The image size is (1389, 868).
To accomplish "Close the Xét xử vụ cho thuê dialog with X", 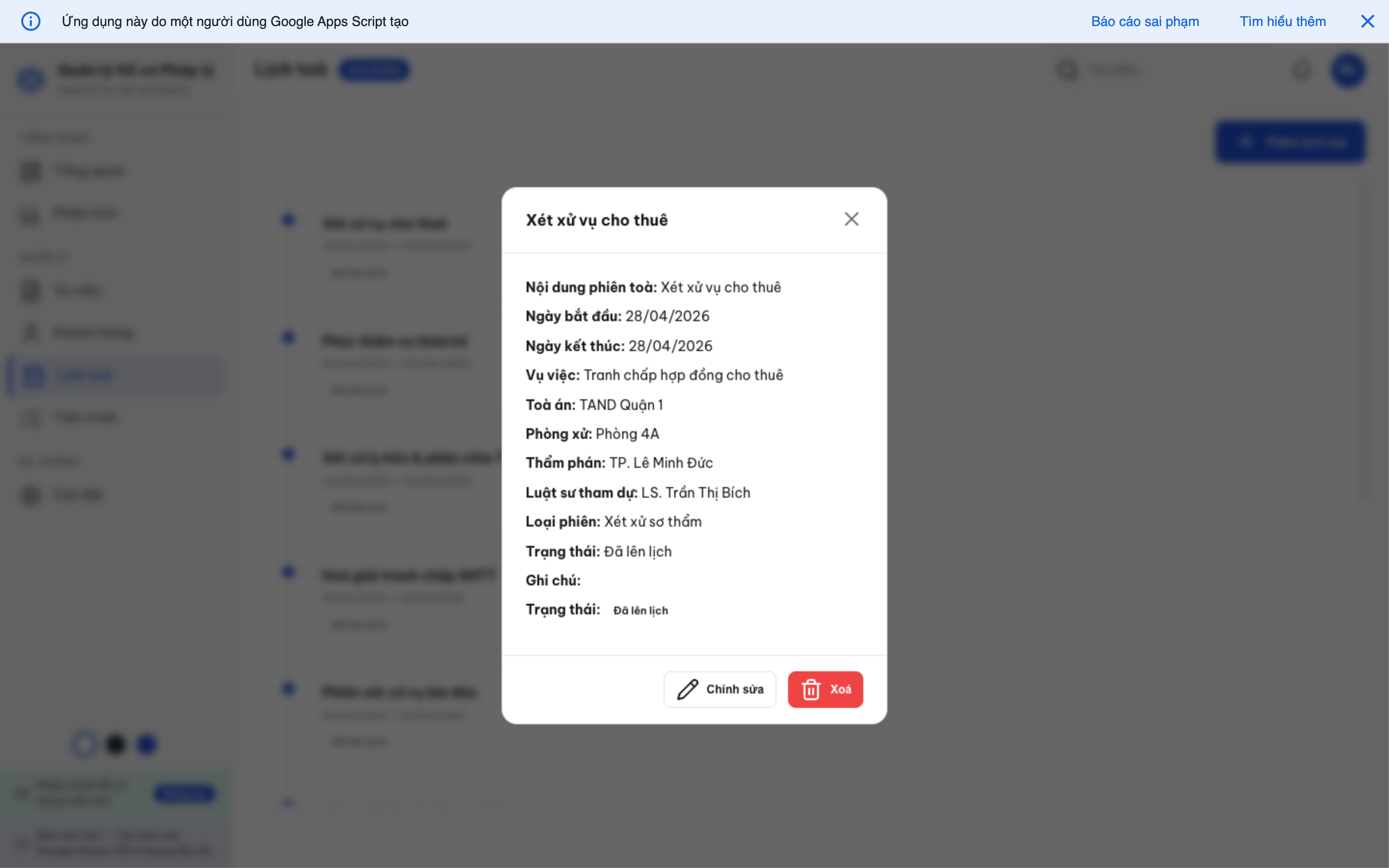I will pos(851,219).
